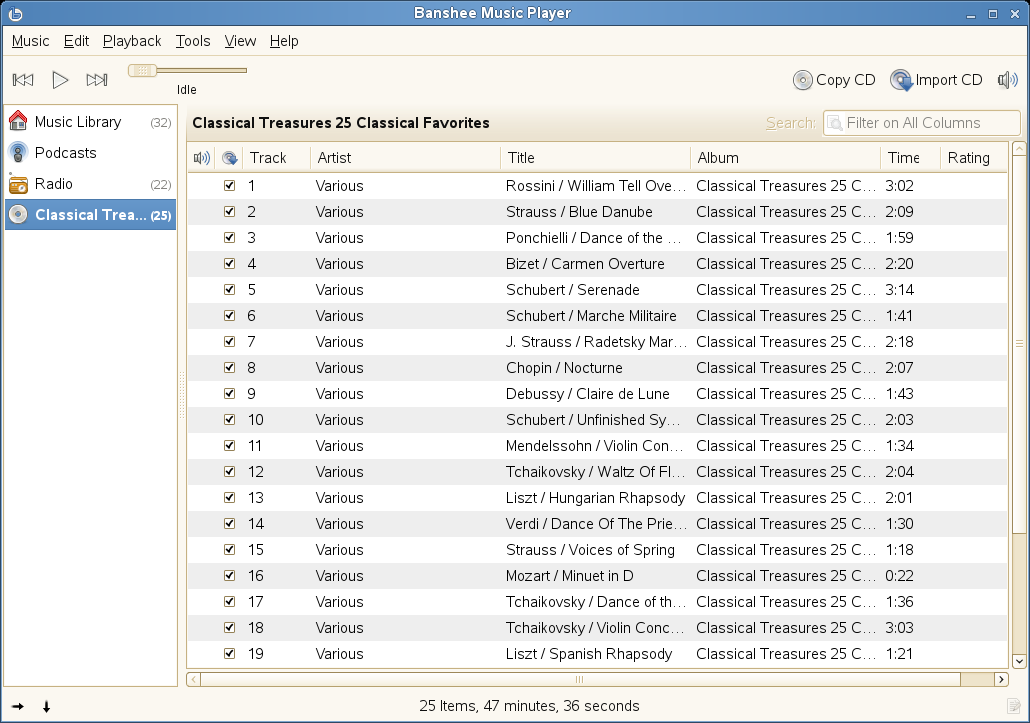Click the time value 0:22

tap(899, 575)
